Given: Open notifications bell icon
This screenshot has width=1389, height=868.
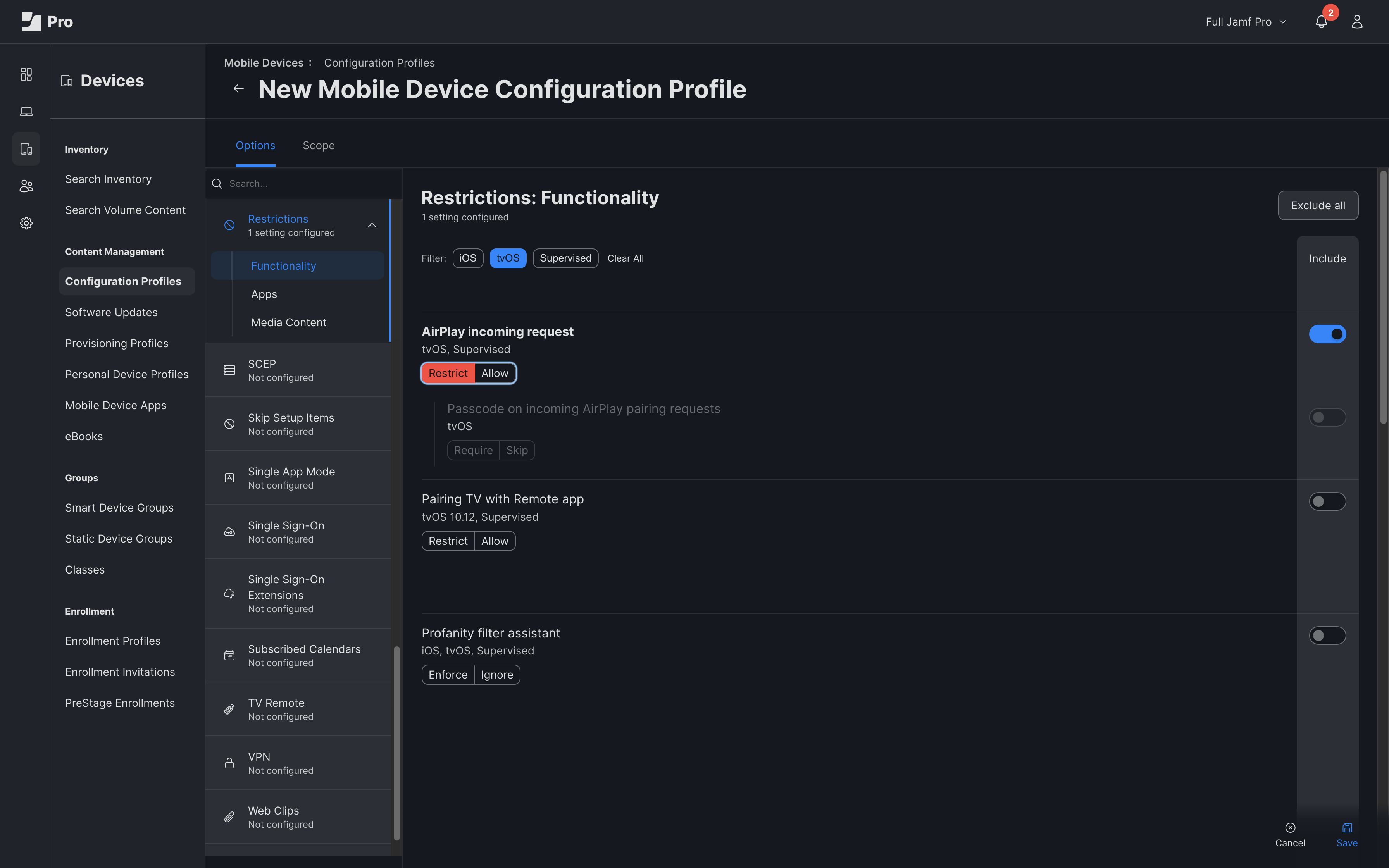Looking at the screenshot, I should click(1321, 22).
